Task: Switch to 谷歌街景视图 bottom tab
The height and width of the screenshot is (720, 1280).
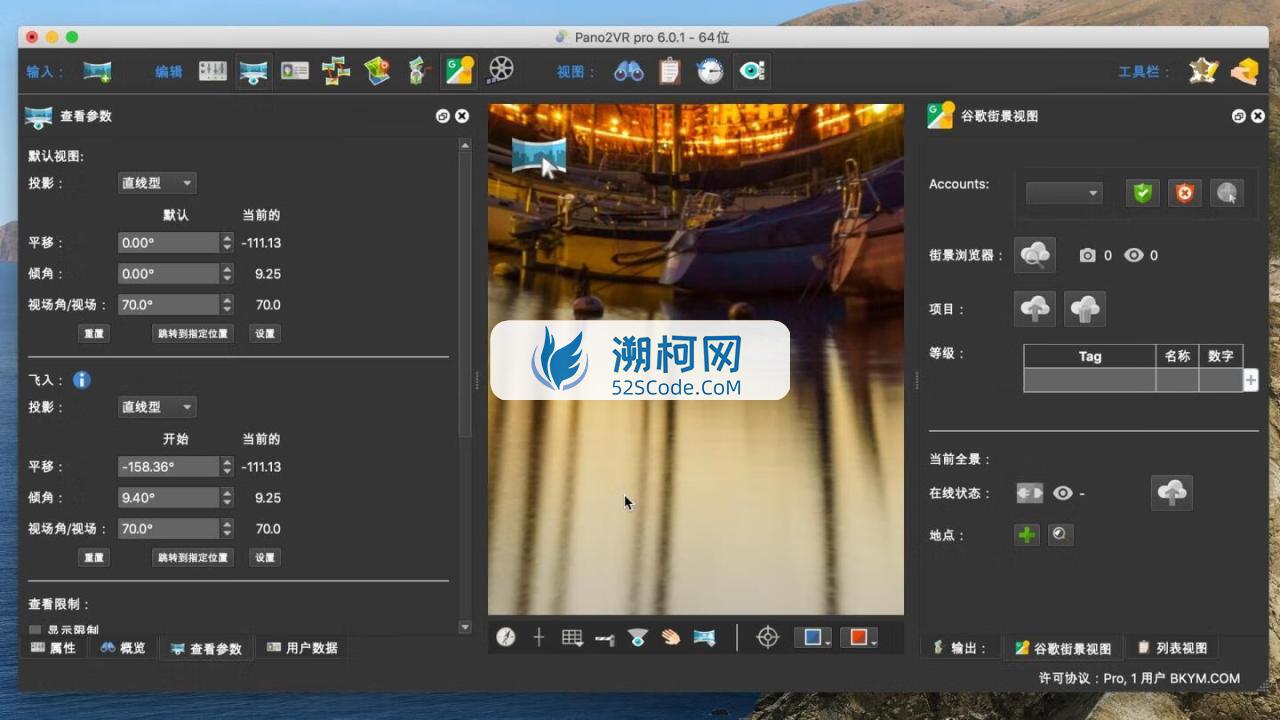Action: (x=1063, y=648)
